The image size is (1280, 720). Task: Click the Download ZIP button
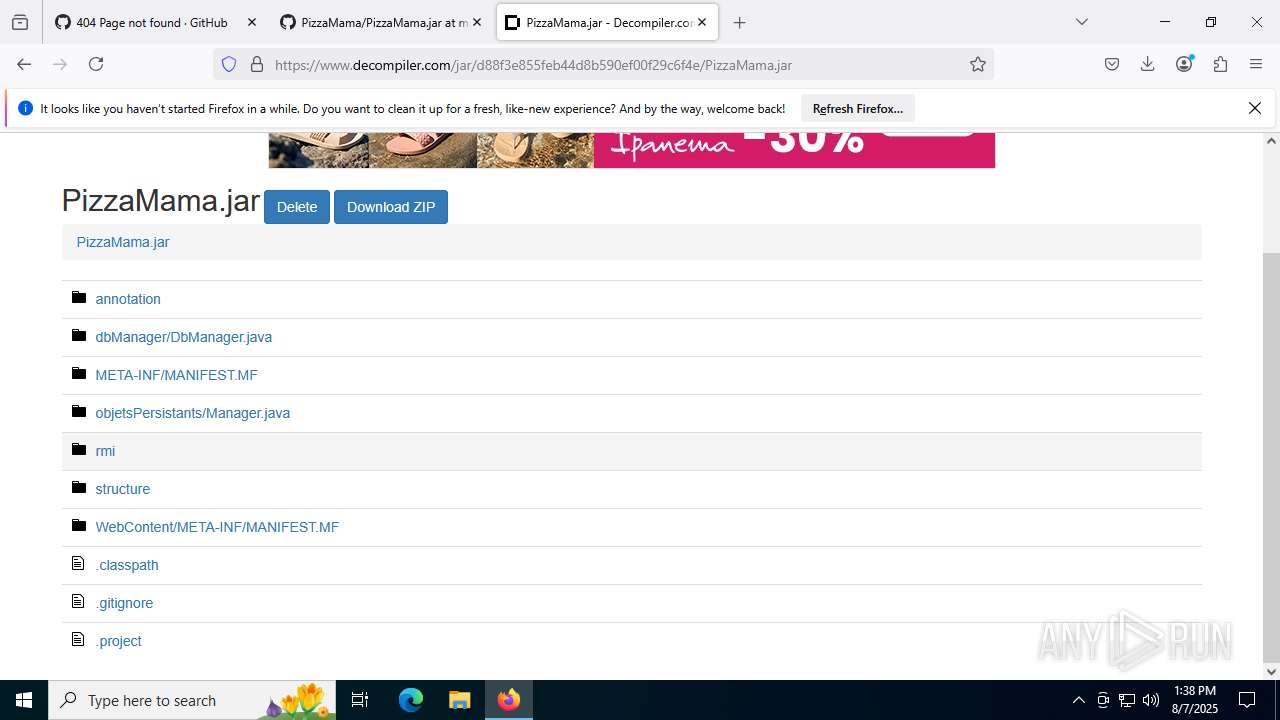pos(391,207)
